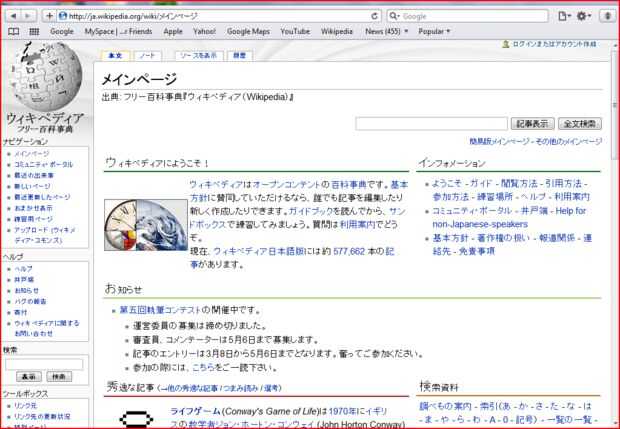This screenshot has width=620, height=429.
Task: Open the 1970年 link
Action: pyautogui.click(x=342, y=411)
